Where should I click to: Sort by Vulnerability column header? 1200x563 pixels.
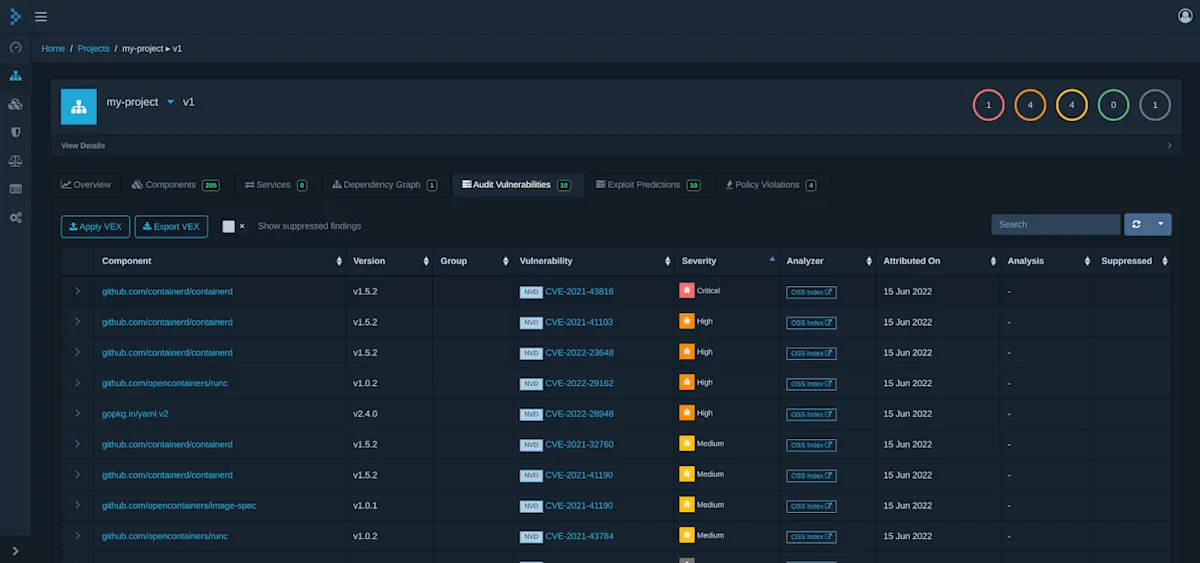[593, 261]
